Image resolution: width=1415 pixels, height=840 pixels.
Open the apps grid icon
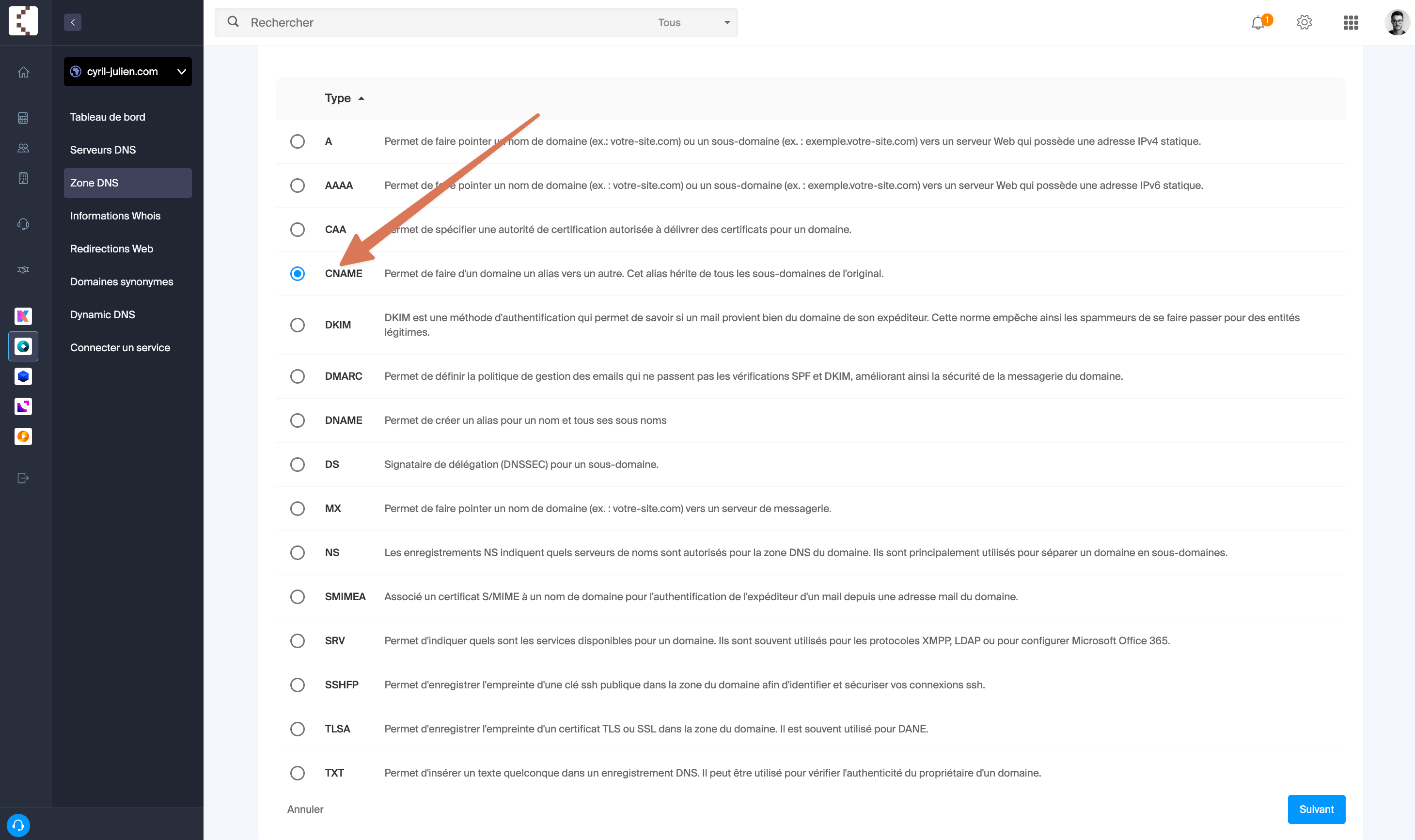(1351, 23)
